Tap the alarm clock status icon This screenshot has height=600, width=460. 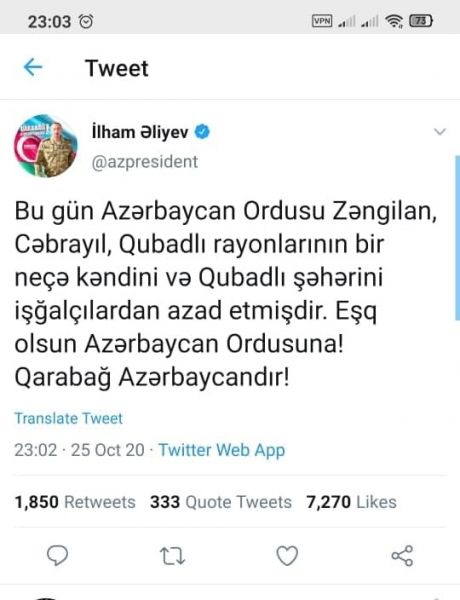(86, 21)
